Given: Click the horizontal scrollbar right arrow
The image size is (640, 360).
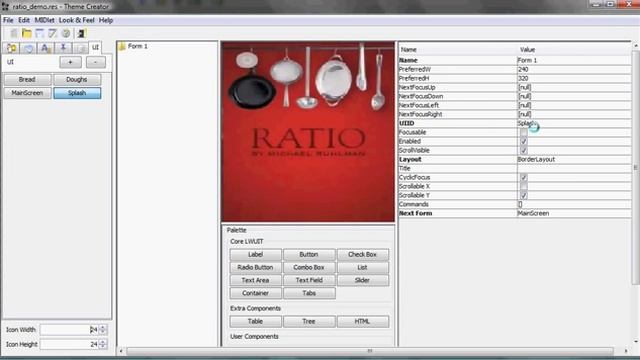Looking at the screenshot, I should pos(626,351).
